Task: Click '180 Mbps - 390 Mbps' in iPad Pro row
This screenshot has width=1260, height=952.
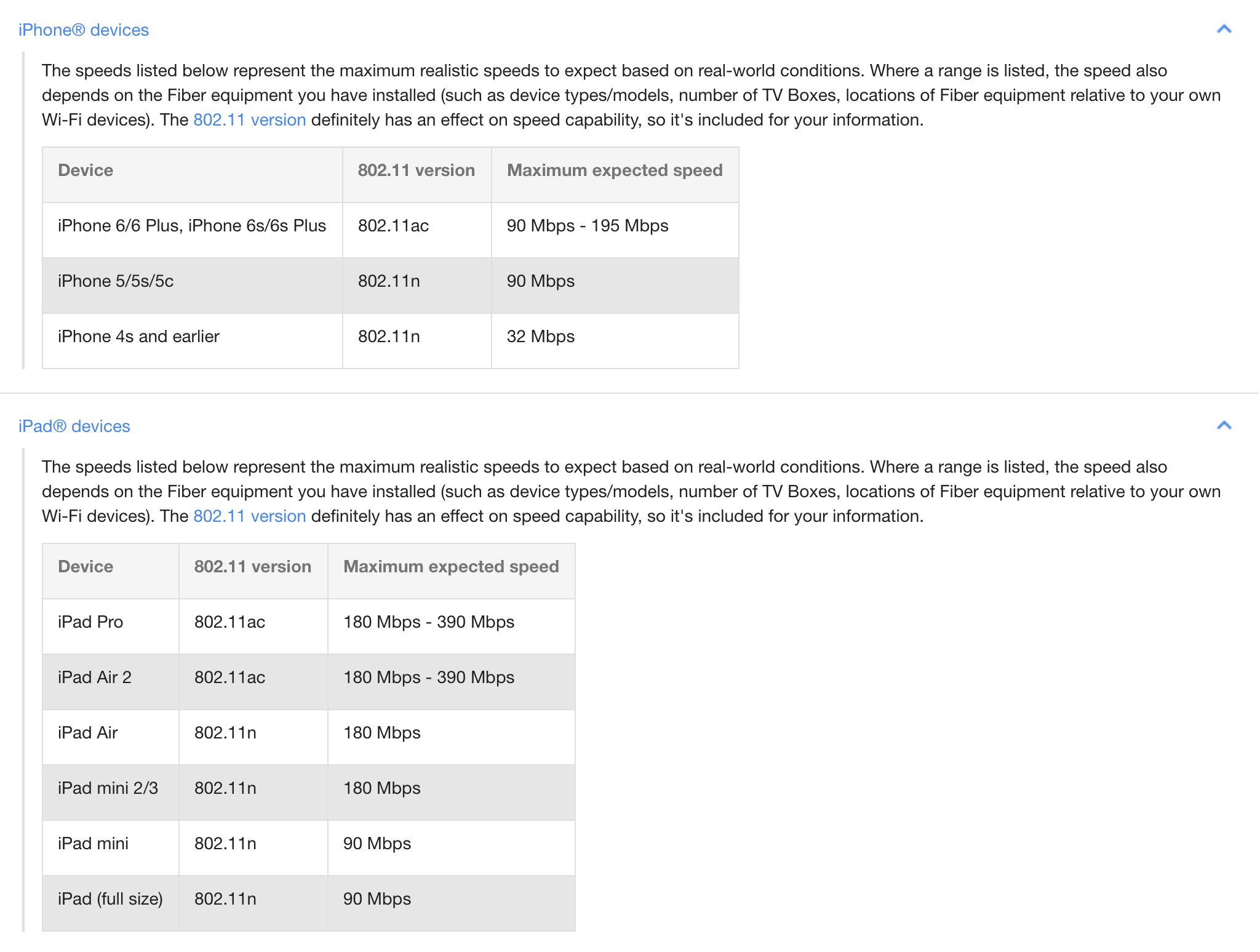Action: coord(429,622)
